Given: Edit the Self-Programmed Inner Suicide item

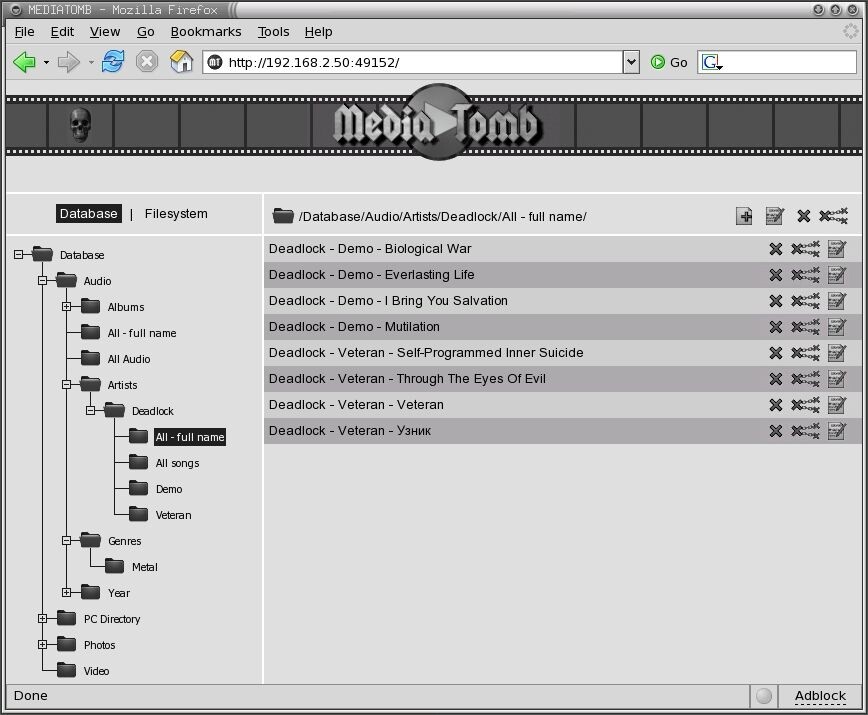Looking at the screenshot, I should [836, 353].
